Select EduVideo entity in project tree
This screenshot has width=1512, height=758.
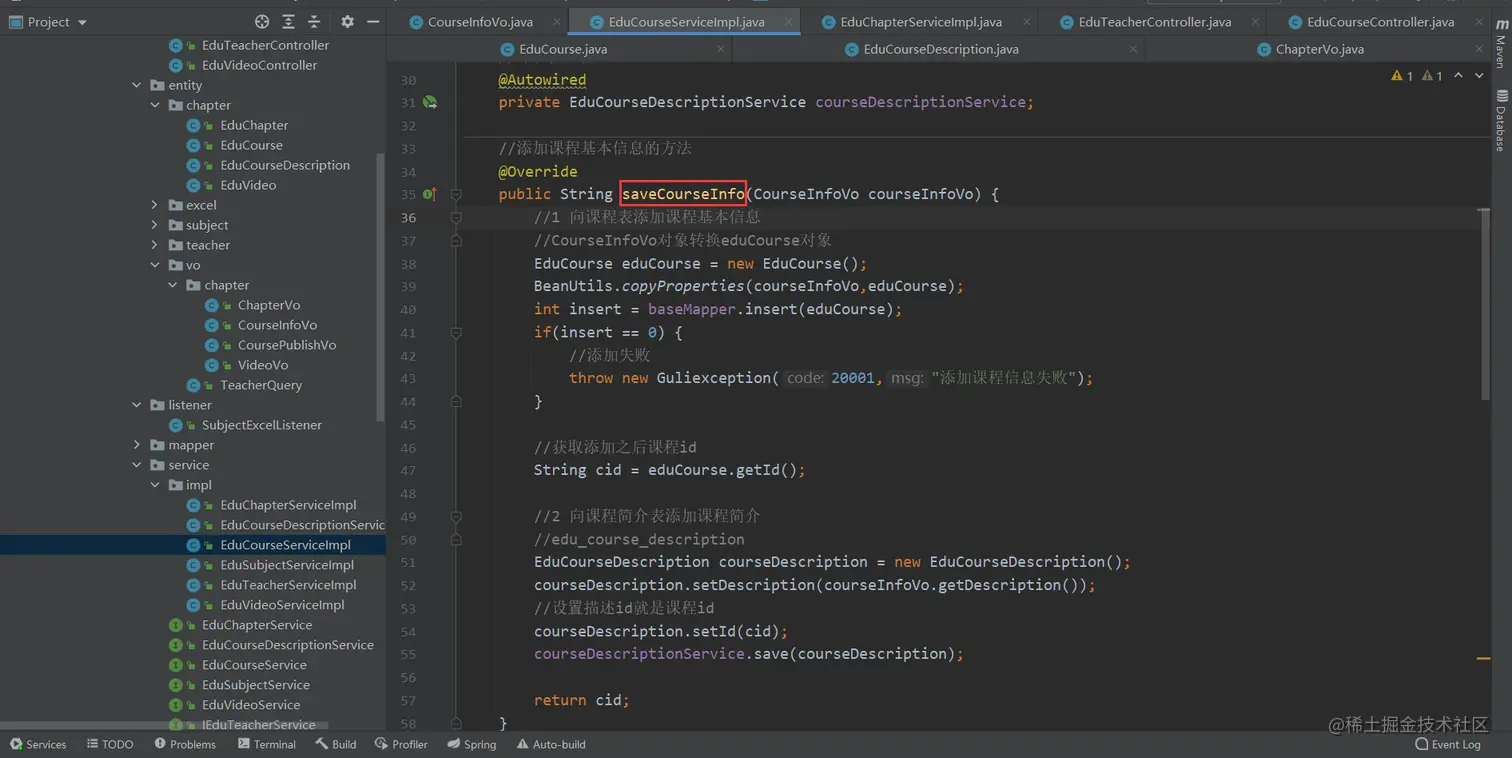coord(248,185)
